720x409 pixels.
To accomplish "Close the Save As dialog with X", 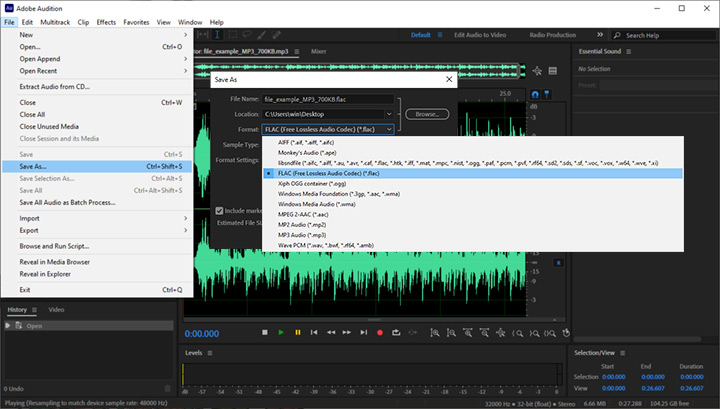I will pyautogui.click(x=447, y=80).
